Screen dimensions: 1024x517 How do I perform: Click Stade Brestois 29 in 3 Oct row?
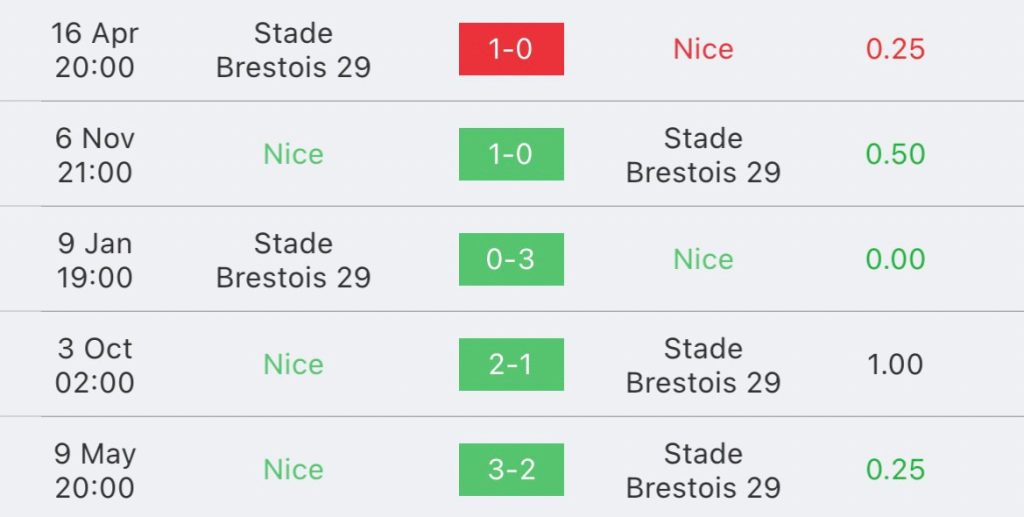tap(703, 365)
